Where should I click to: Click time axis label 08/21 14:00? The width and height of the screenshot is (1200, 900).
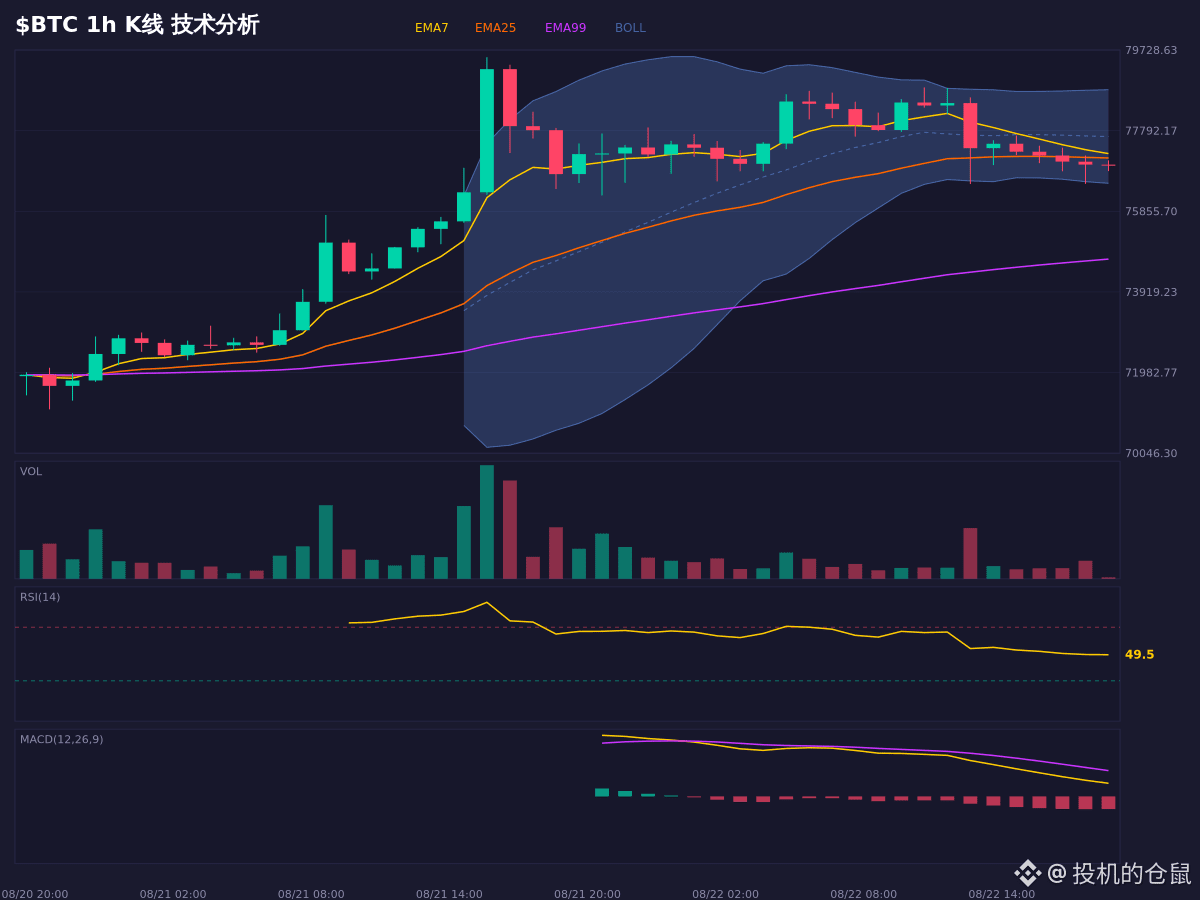click(449, 894)
